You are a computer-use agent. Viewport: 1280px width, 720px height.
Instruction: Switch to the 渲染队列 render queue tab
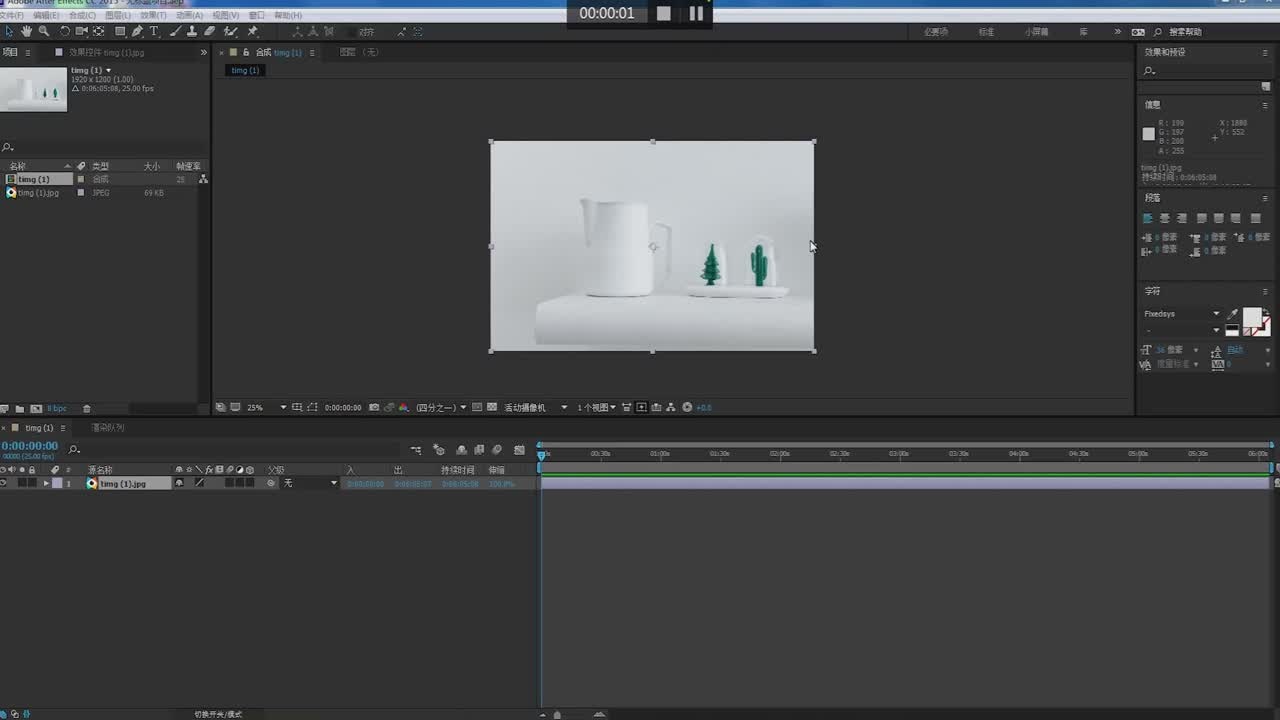pyautogui.click(x=108, y=428)
